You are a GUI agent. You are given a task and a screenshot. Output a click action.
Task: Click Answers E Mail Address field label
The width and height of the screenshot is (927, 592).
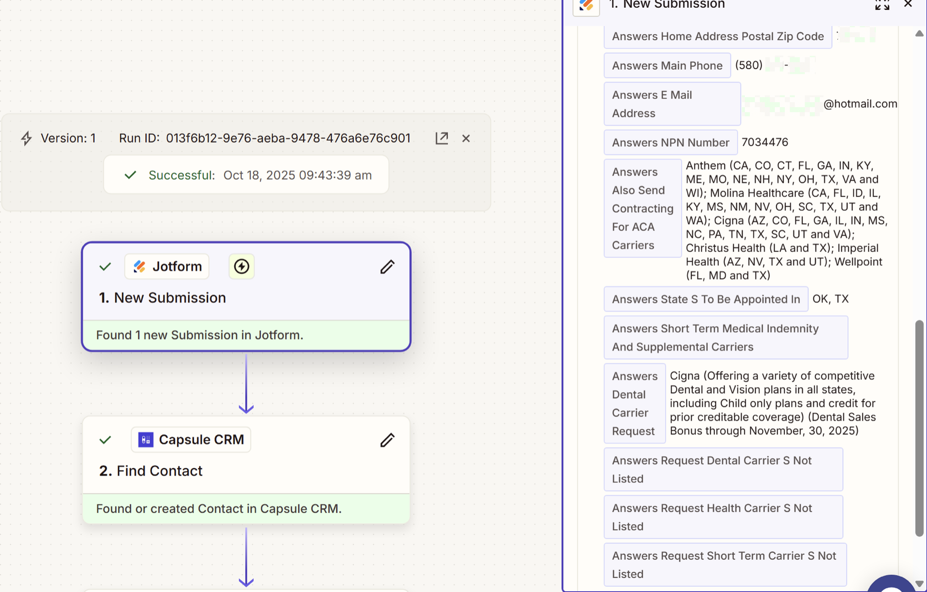point(671,104)
